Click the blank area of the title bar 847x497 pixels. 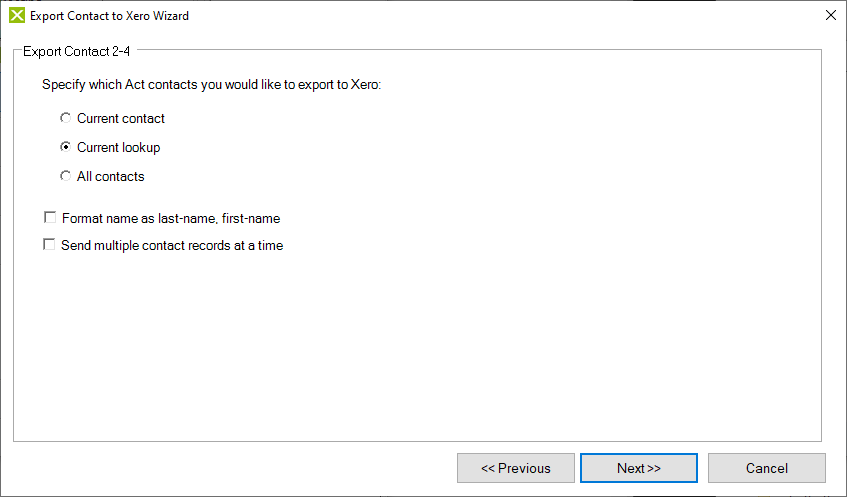(x=486, y=16)
